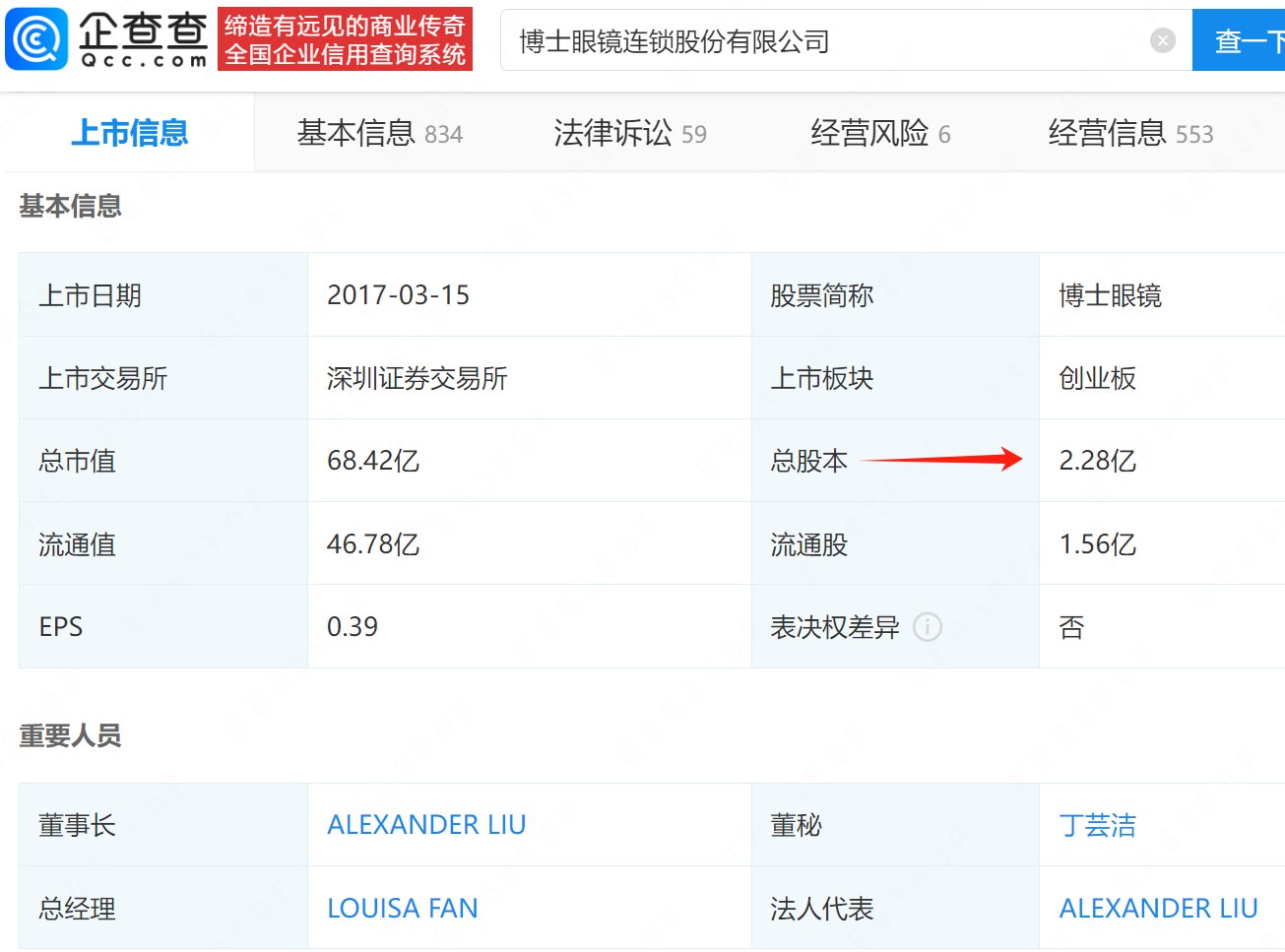Screen dimensions: 1285x952
Task: Open the 法律诉讼 59 tab
Action: (630, 133)
